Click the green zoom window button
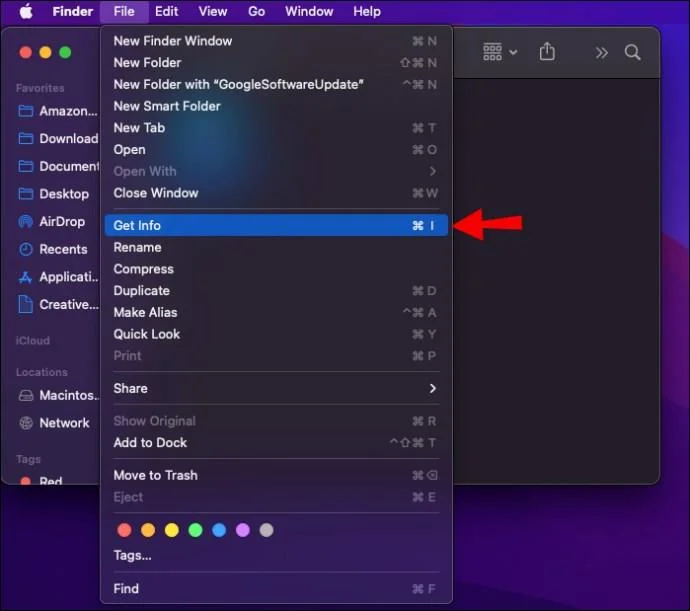This screenshot has height=611, width=690. tap(65, 52)
